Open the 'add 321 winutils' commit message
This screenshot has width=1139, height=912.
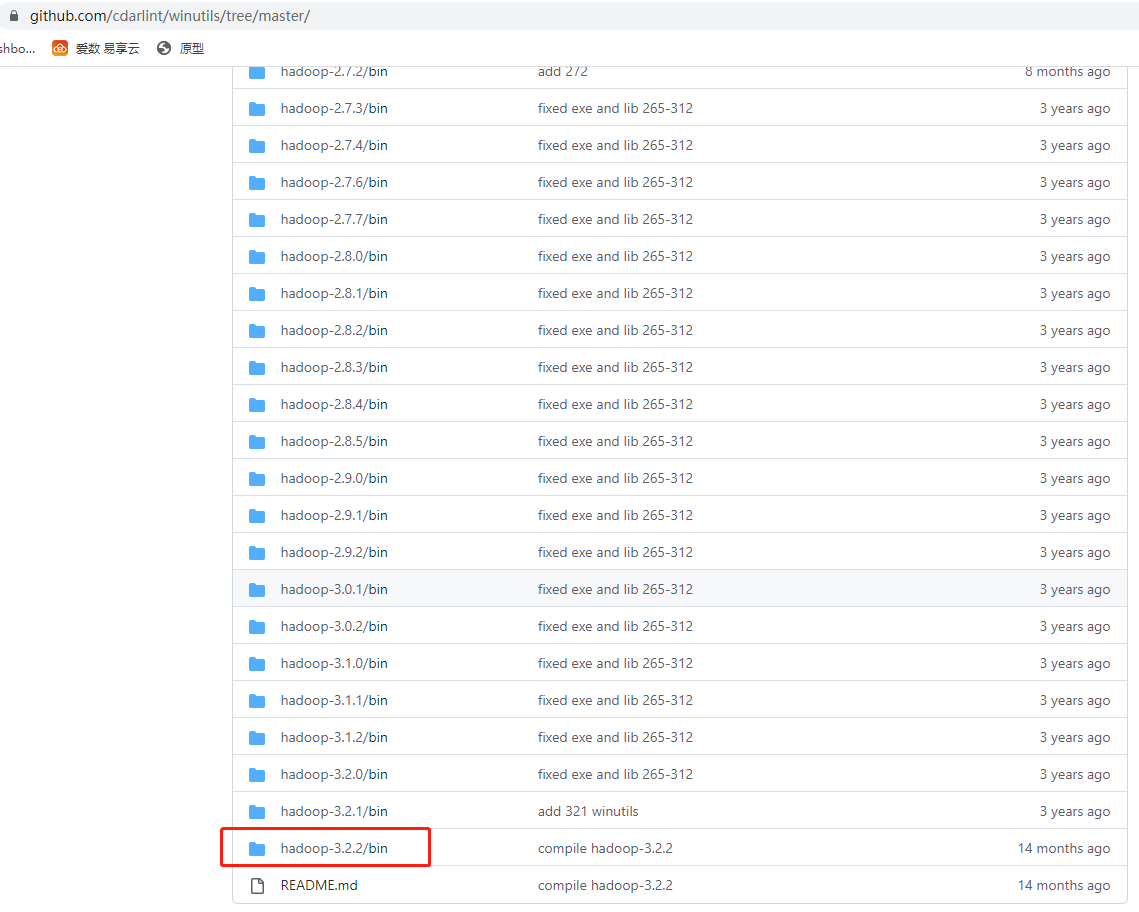(x=588, y=811)
